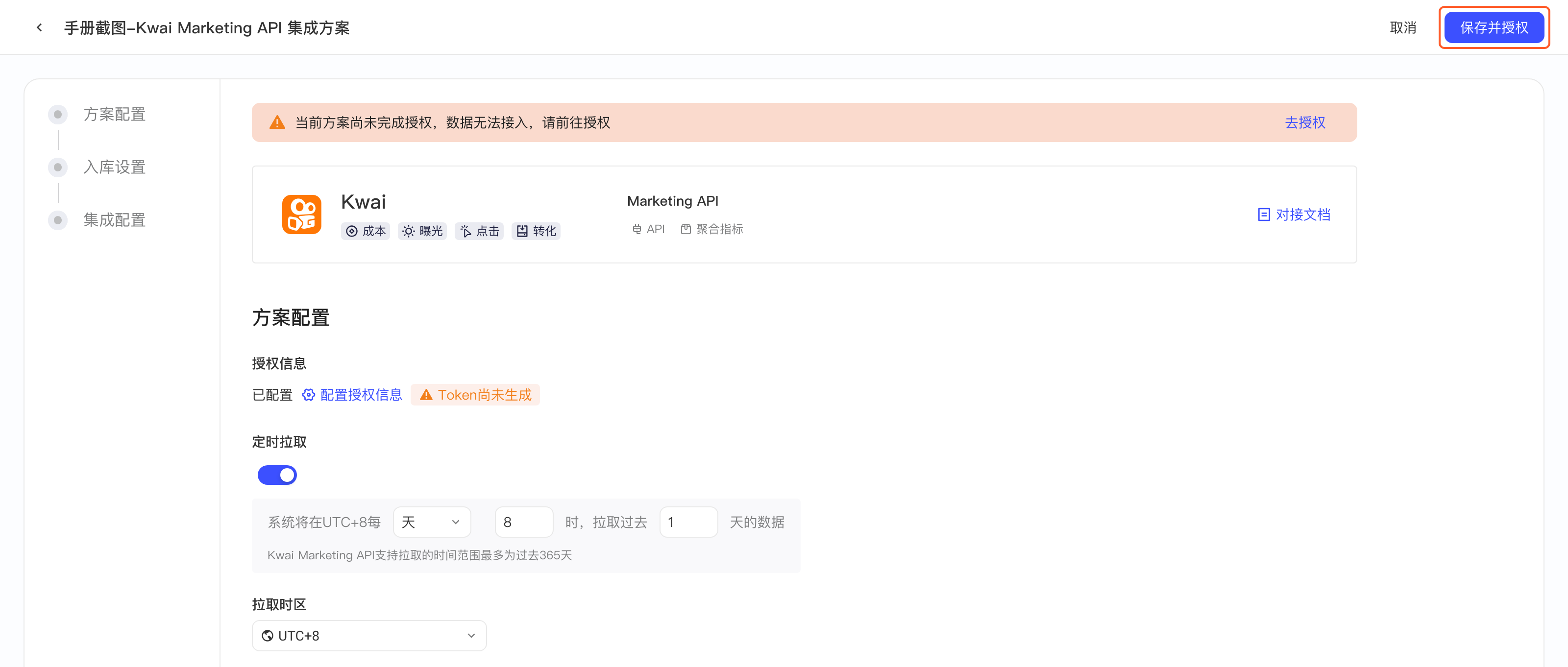The height and width of the screenshot is (667, 1568).
Task: Click the days input field showing 1
Action: tap(688, 522)
